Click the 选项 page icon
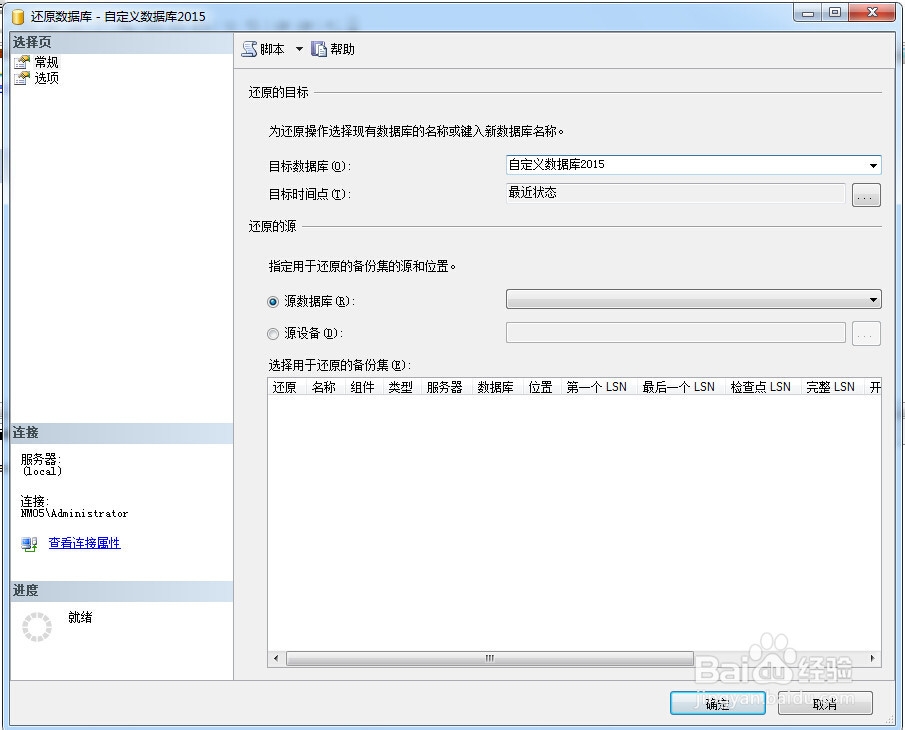The image size is (905, 730). click(x=22, y=78)
